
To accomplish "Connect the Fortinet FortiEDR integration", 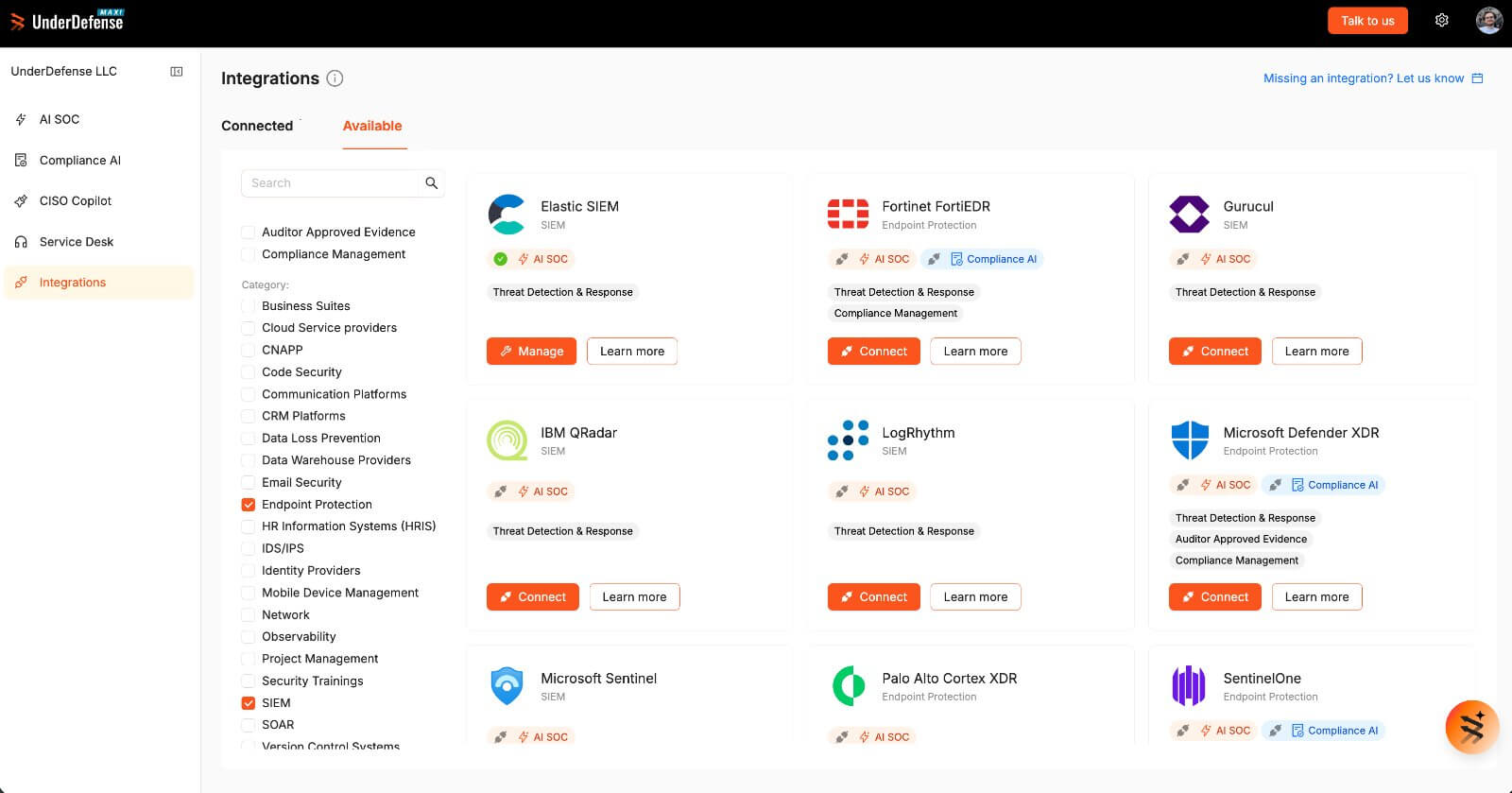I will pos(873,352).
